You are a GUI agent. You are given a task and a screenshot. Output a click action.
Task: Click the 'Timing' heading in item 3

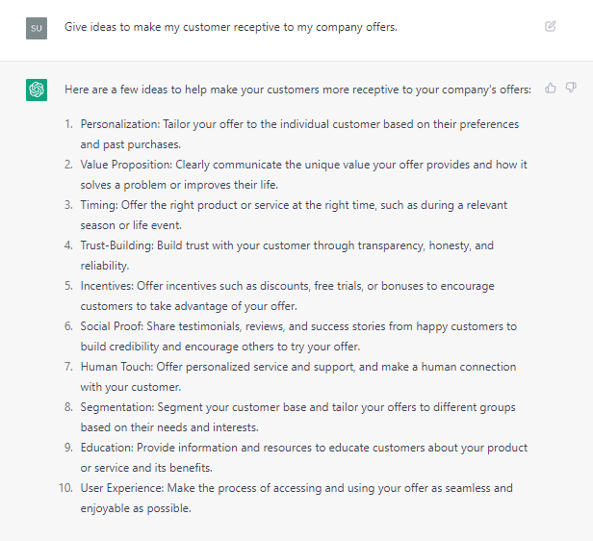click(99, 205)
